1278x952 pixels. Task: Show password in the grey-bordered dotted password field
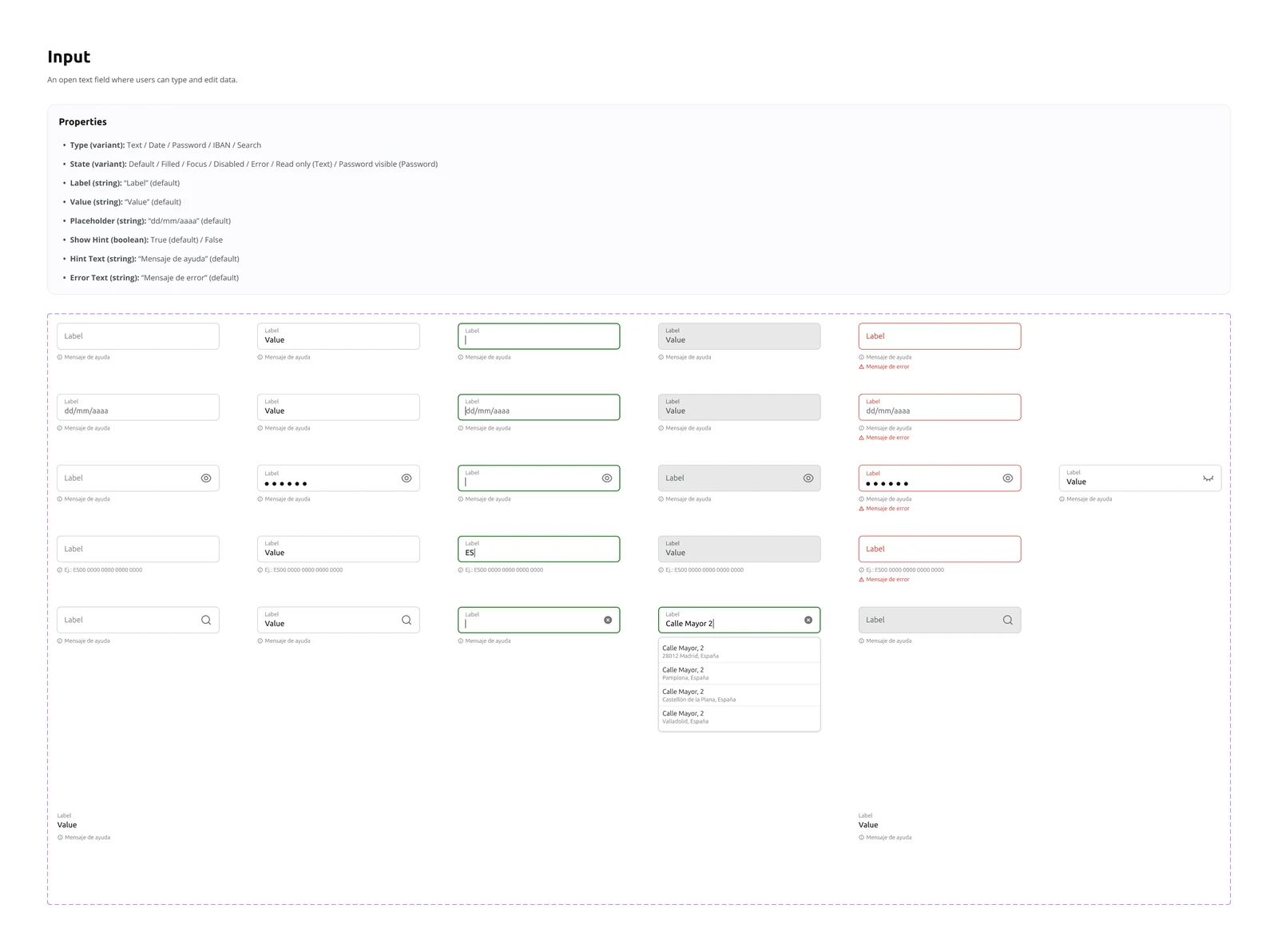[407, 478]
